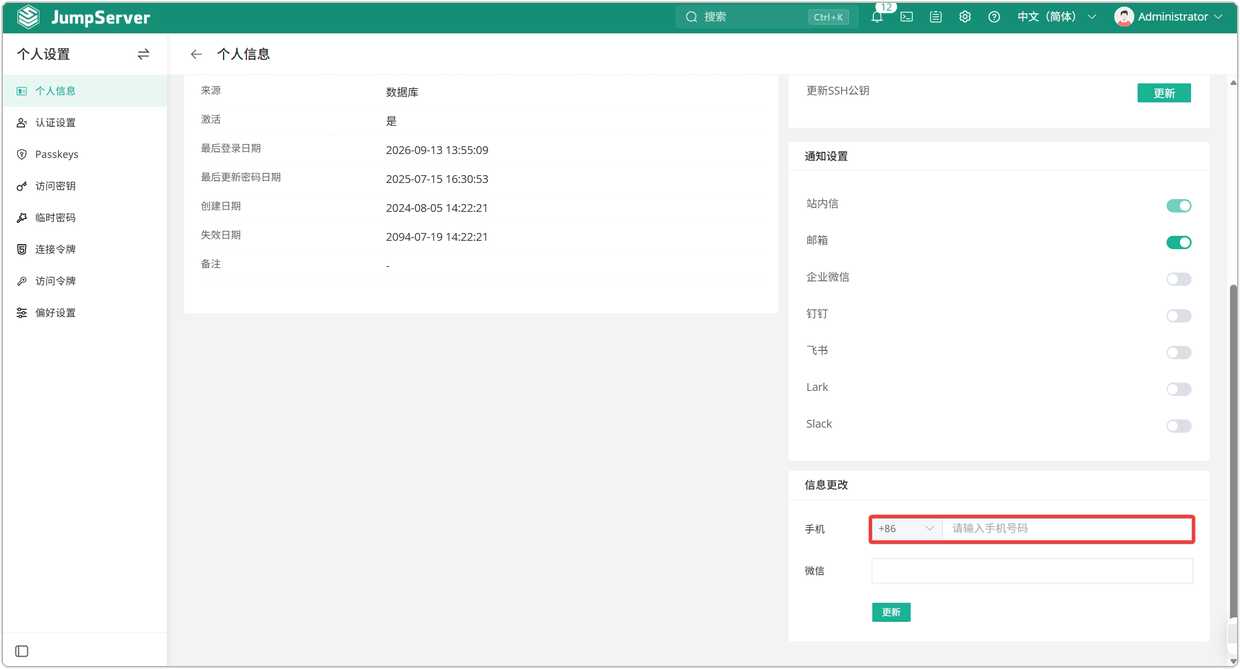Click the 微信 input field
The image size is (1240, 669).
[1032, 571]
